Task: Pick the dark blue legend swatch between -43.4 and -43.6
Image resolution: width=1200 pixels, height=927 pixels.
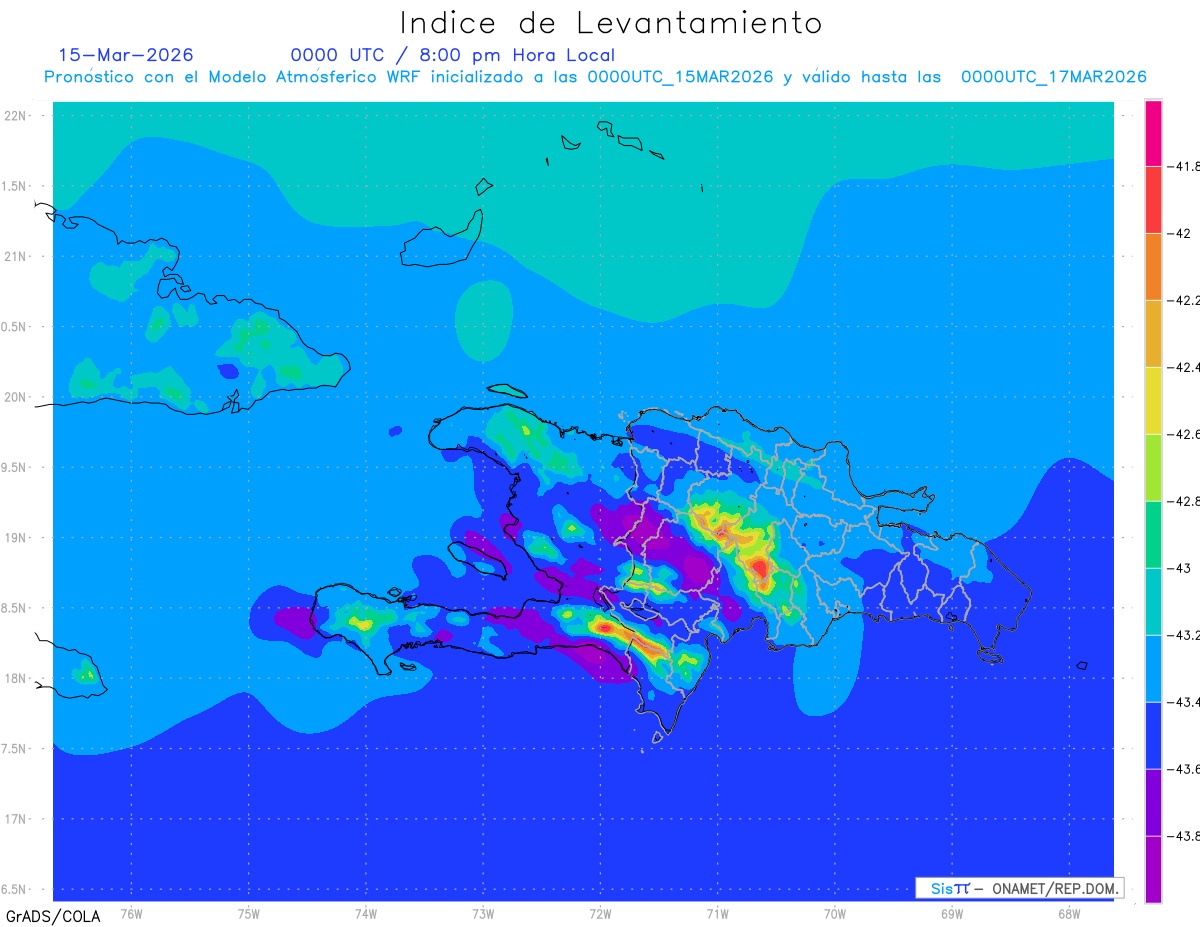Action: [x=1153, y=736]
